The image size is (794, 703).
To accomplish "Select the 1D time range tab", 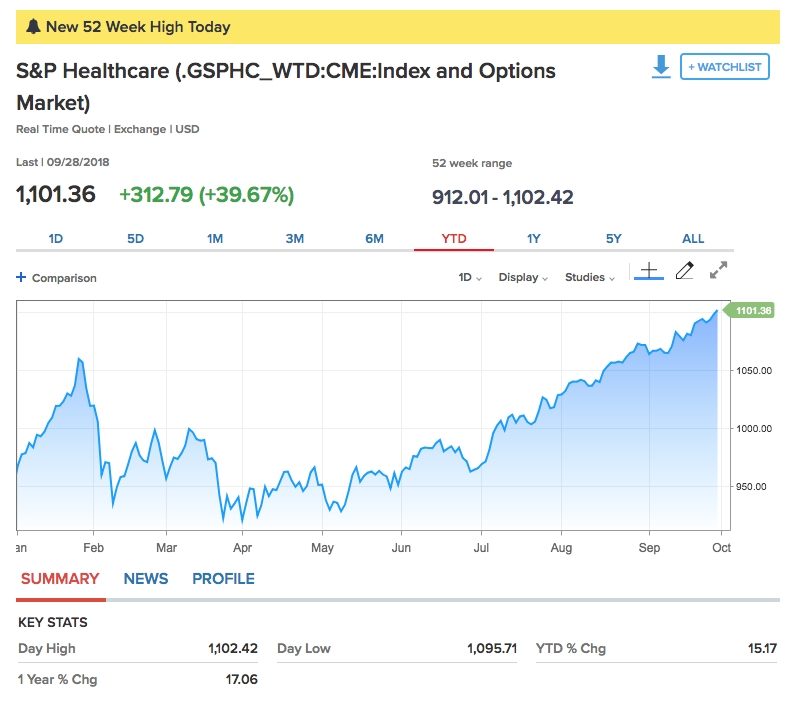I will coord(56,239).
